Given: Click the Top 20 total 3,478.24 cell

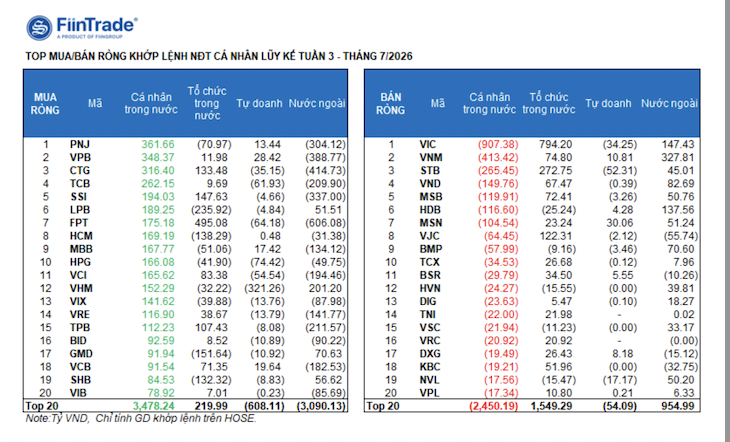Looking at the screenshot, I should [154, 406].
